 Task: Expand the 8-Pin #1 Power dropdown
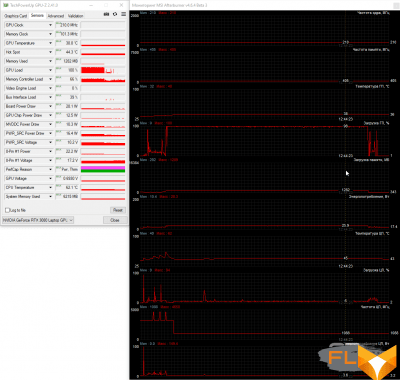point(50,151)
